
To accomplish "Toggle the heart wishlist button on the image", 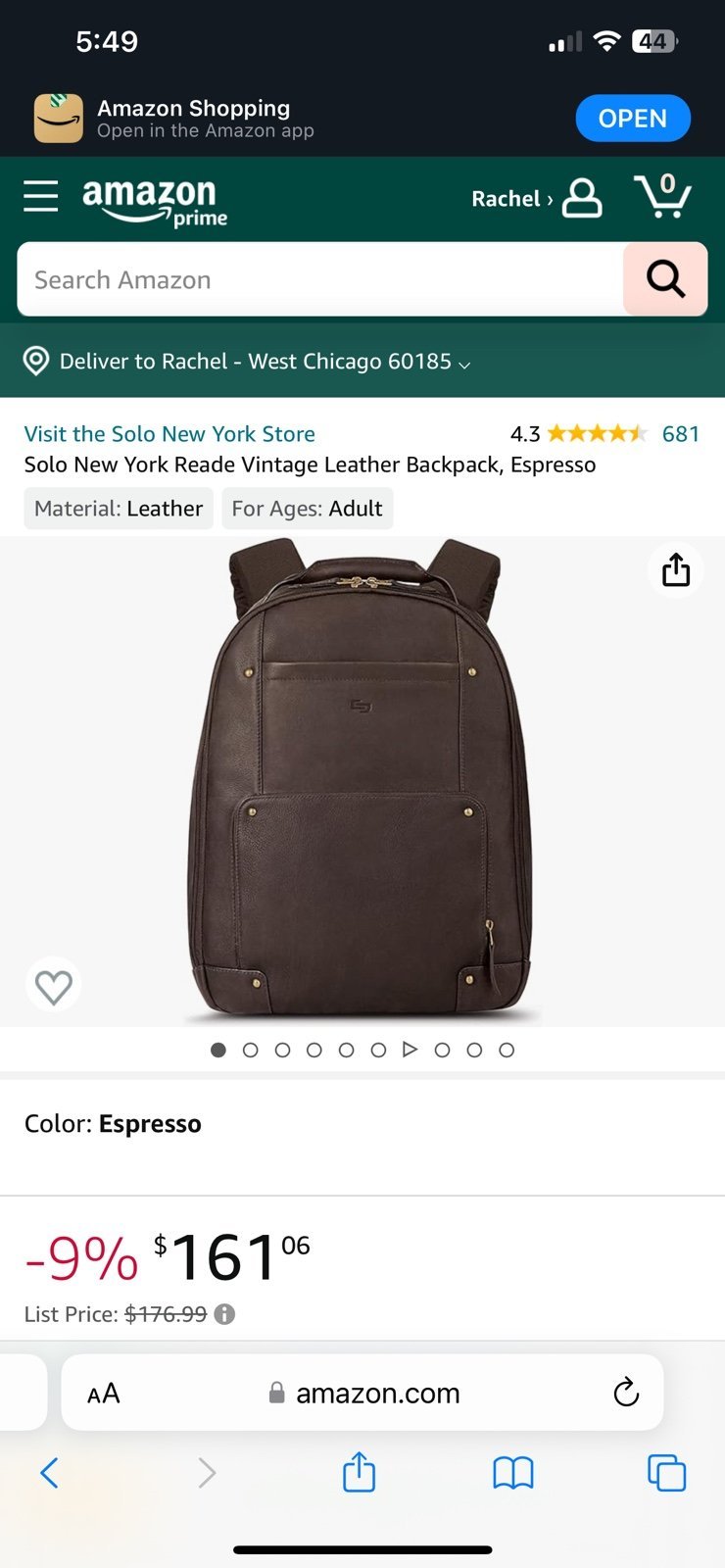I will tap(54, 986).
